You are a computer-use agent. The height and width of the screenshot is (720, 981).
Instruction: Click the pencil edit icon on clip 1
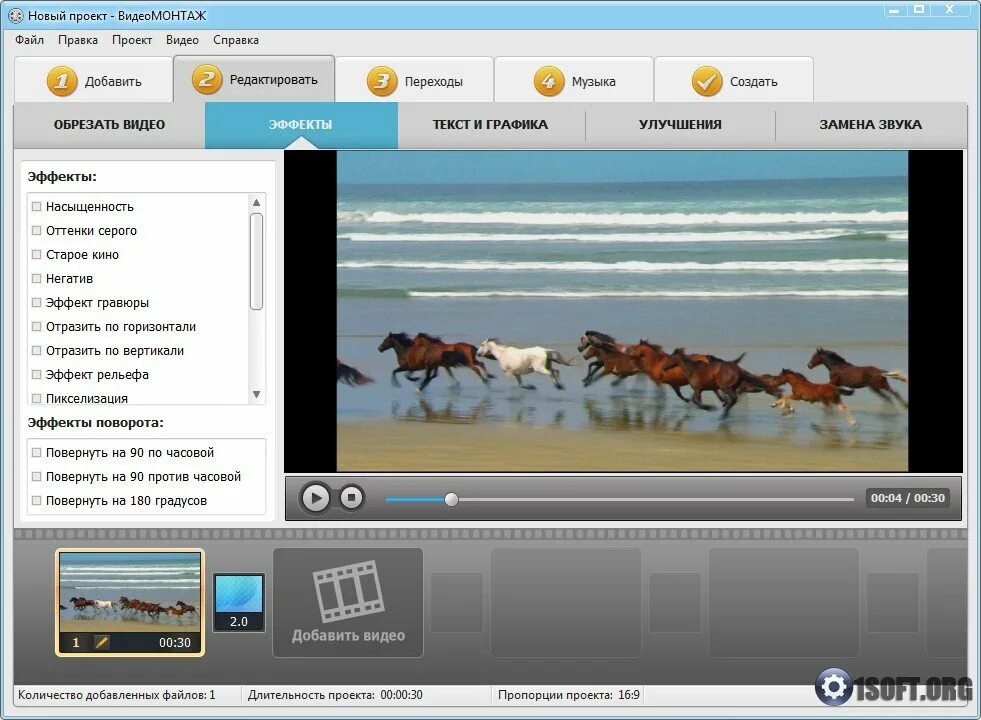[101, 642]
